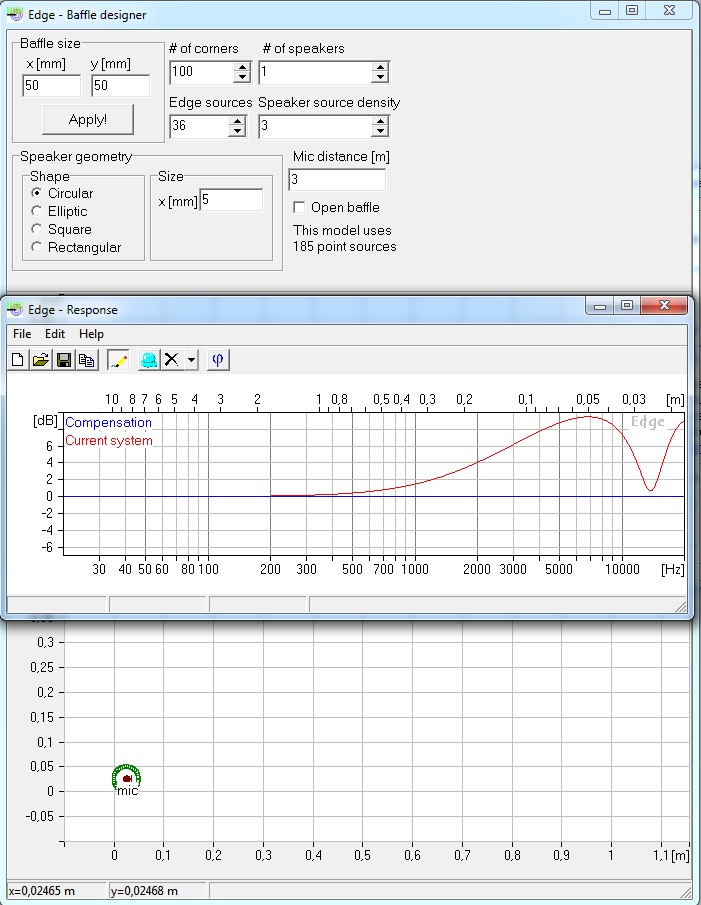Copy the response with the copy icon
The image size is (701, 905).
[87, 360]
